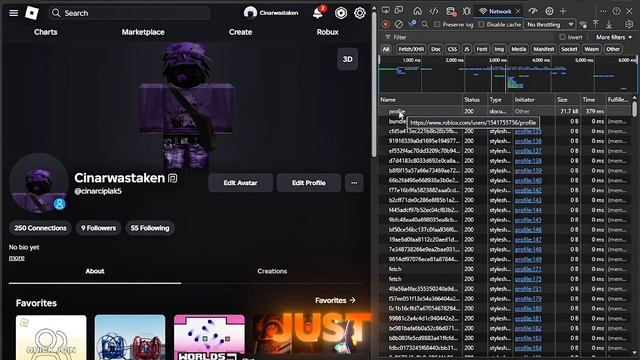Export HAR with down arrow icon
Image resolution: width=640 pixels, height=360 pixels.
point(609,24)
